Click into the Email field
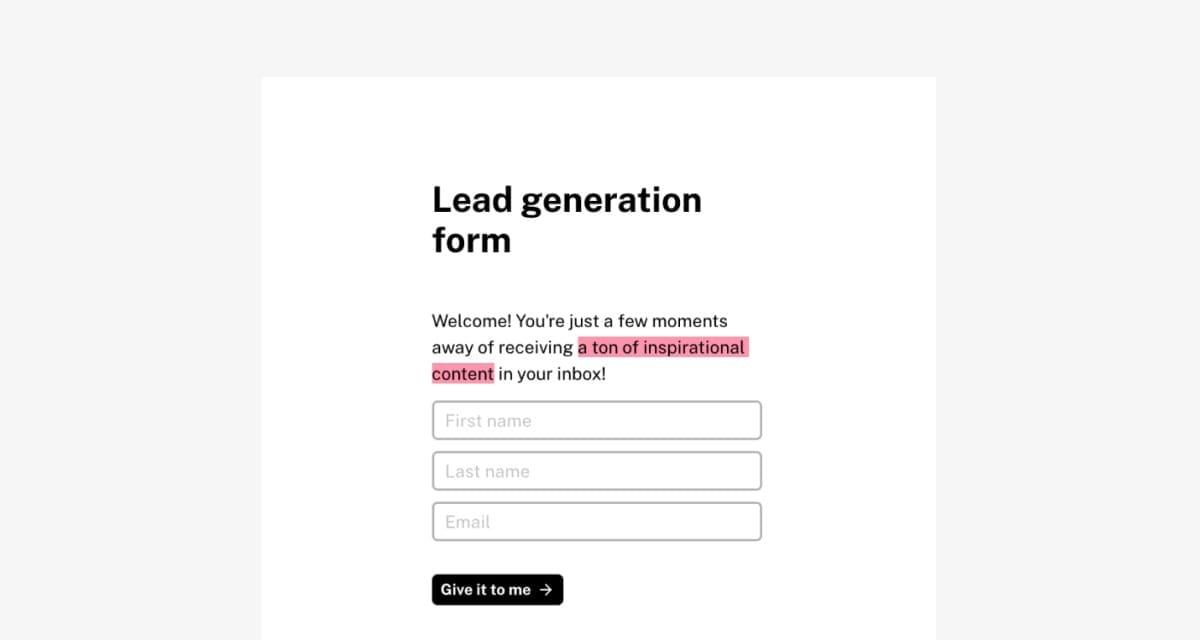 [x=597, y=521]
